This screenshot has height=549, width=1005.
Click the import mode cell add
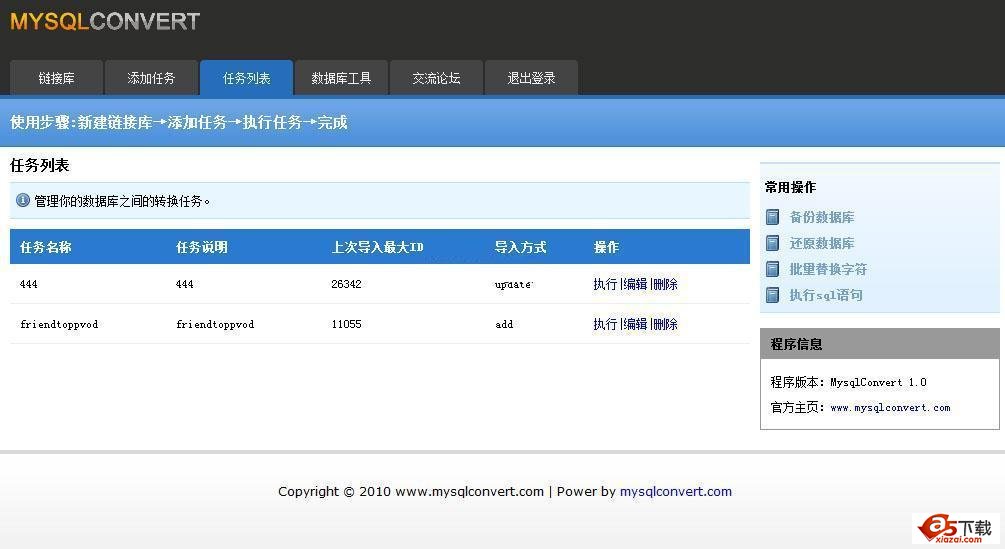pos(504,324)
